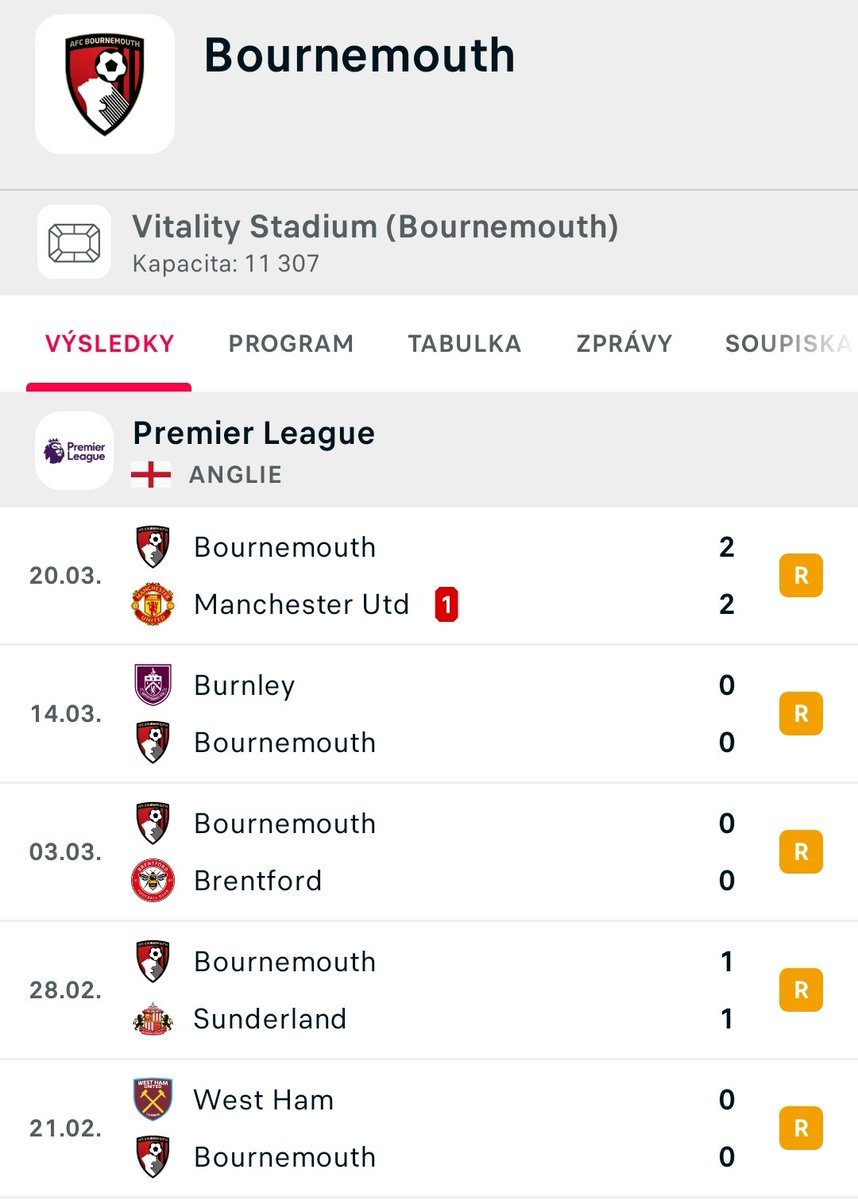This screenshot has width=858, height=1200.
Task: Tap the orange R badge for Sunderland match
Action: pyautogui.click(x=801, y=990)
